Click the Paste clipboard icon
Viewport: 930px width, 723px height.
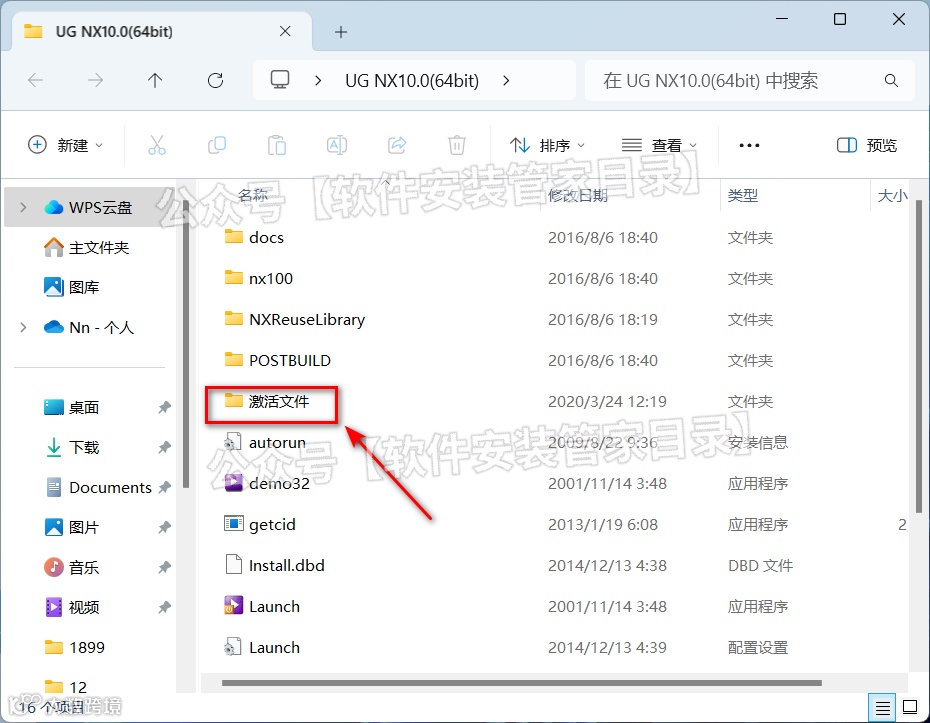coord(276,145)
